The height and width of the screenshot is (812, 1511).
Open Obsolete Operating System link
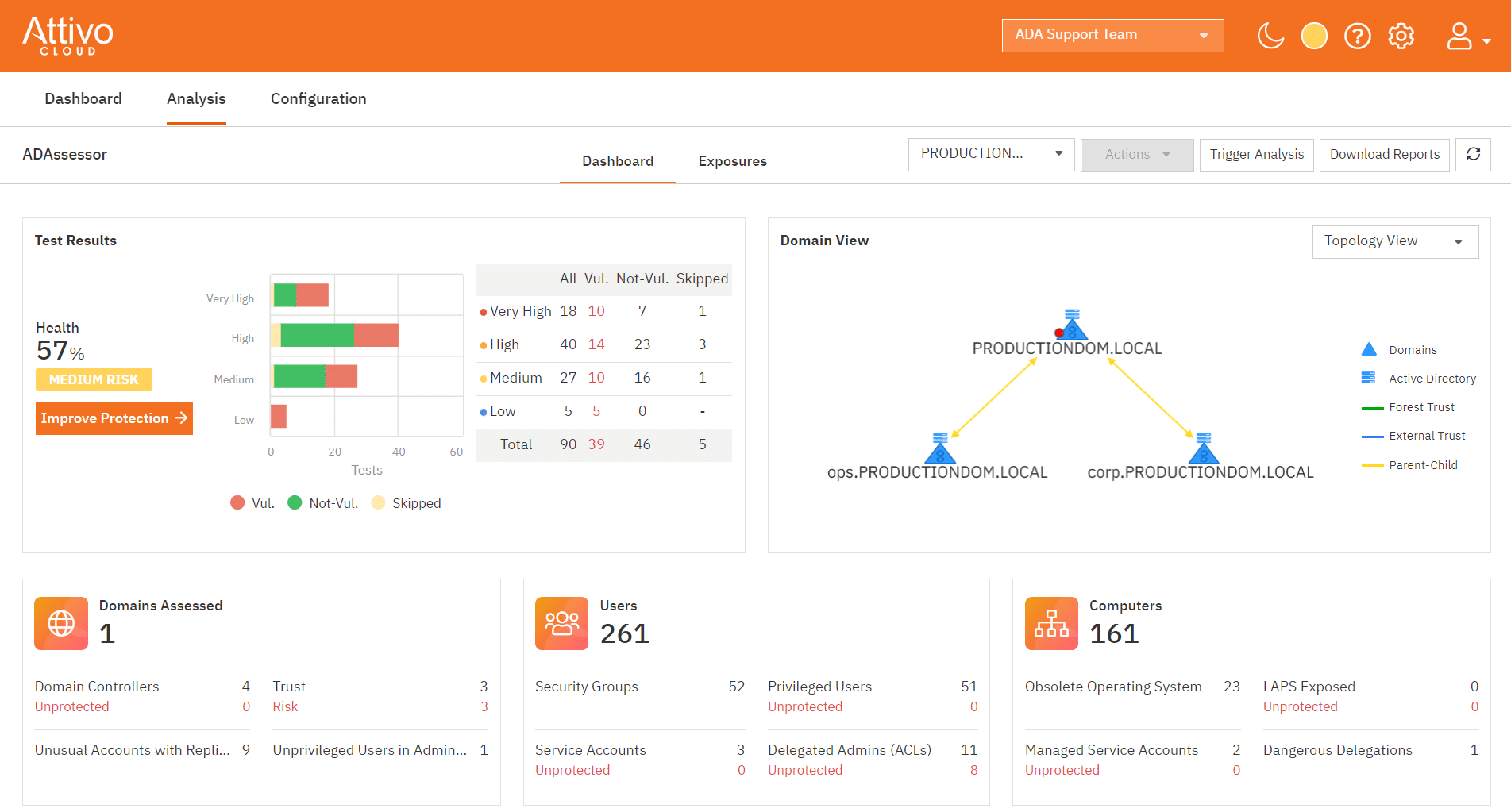(x=1113, y=687)
